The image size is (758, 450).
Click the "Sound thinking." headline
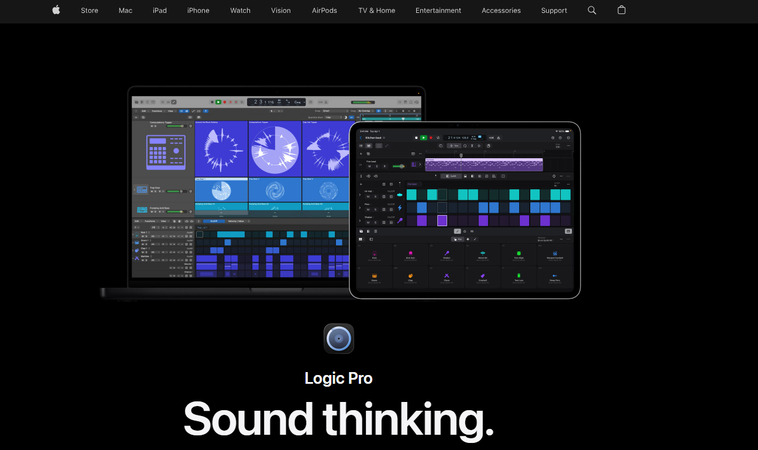[x=338, y=420]
